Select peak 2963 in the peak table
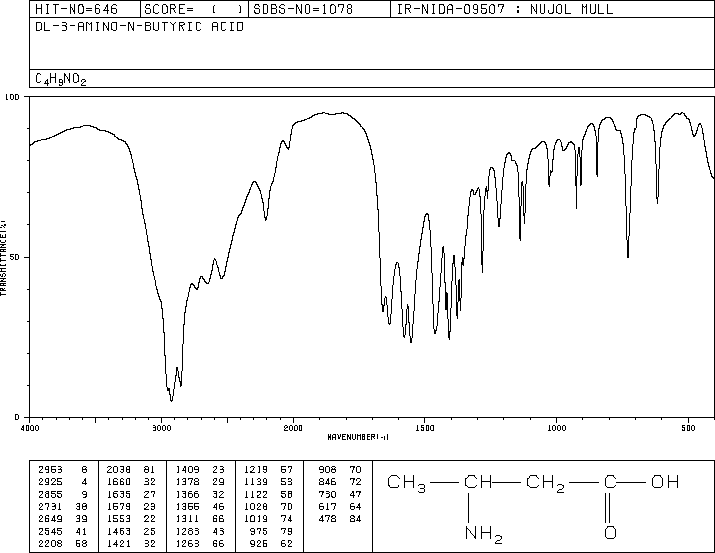Screen dimensions: 715x553 click(x=51, y=470)
